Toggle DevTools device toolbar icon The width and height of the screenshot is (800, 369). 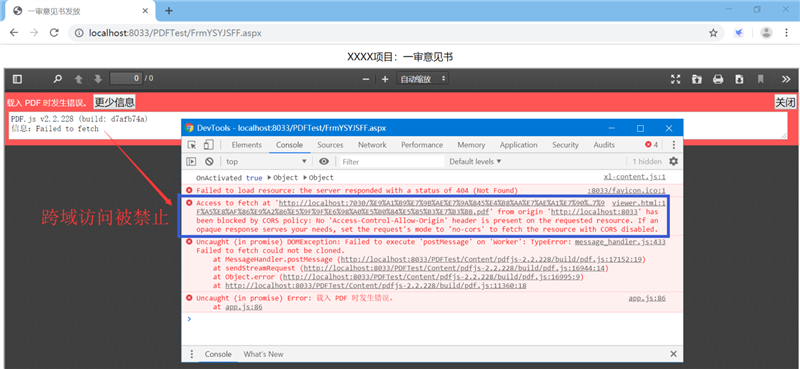208,145
